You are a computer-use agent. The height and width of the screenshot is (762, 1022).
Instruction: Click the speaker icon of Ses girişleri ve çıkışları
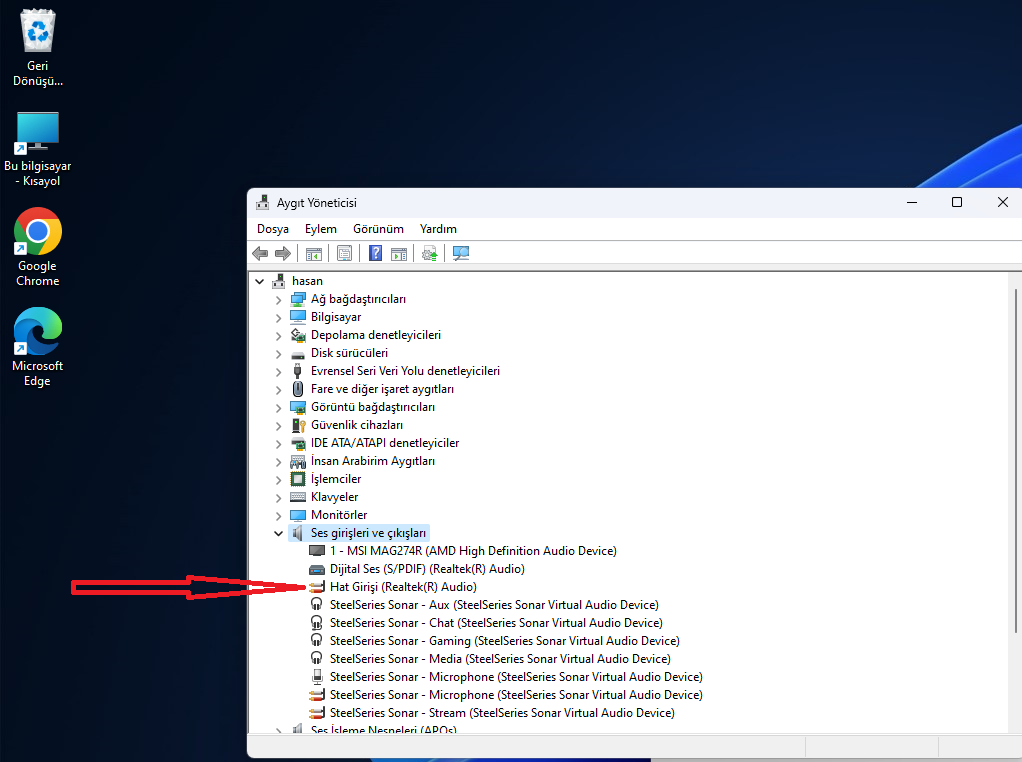pyautogui.click(x=298, y=533)
